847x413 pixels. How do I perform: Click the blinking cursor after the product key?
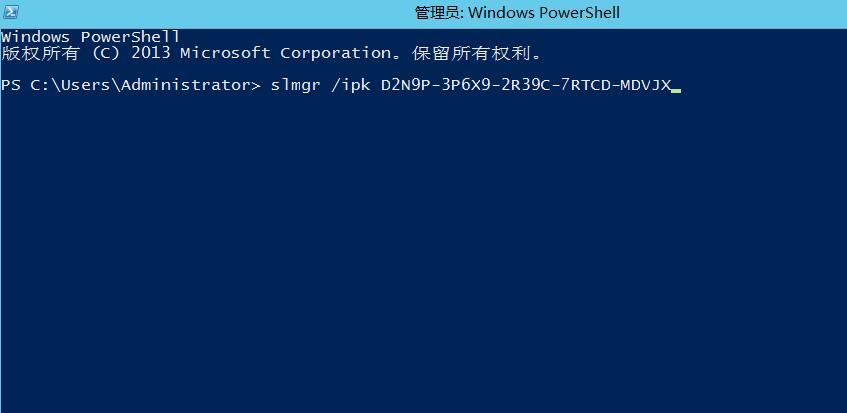(676, 91)
